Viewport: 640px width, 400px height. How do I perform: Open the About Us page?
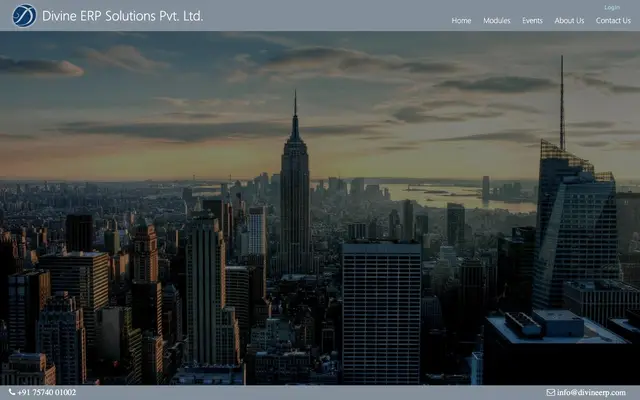(x=569, y=20)
